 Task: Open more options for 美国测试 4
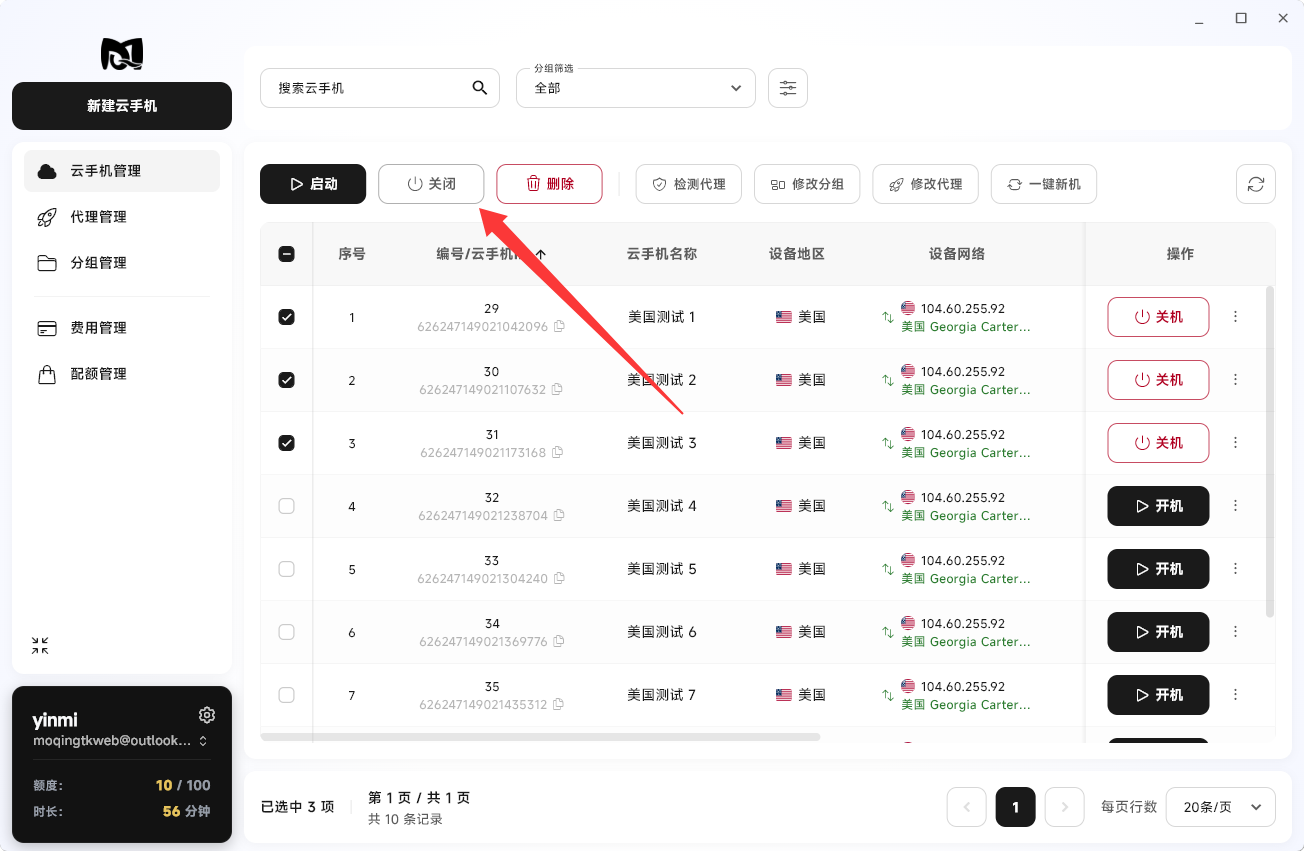1235,506
